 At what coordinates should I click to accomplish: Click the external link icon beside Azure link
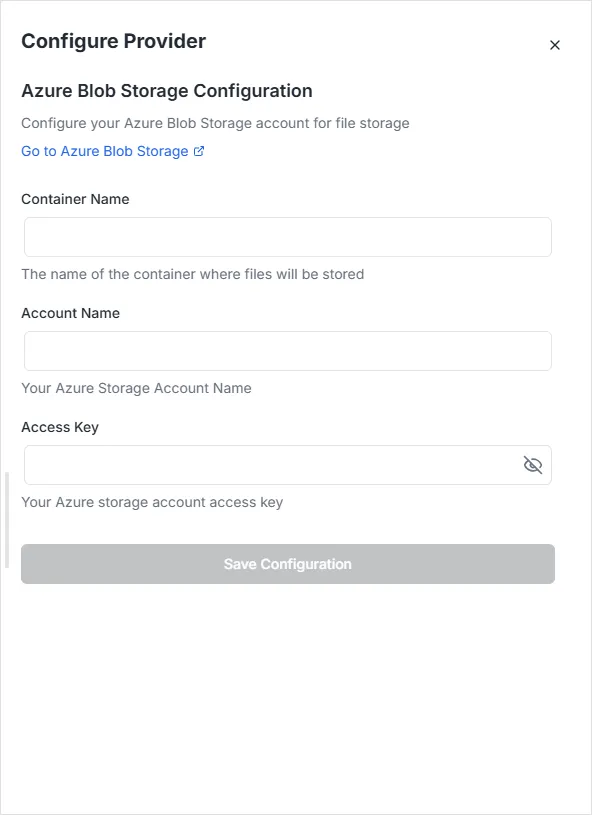click(x=196, y=150)
